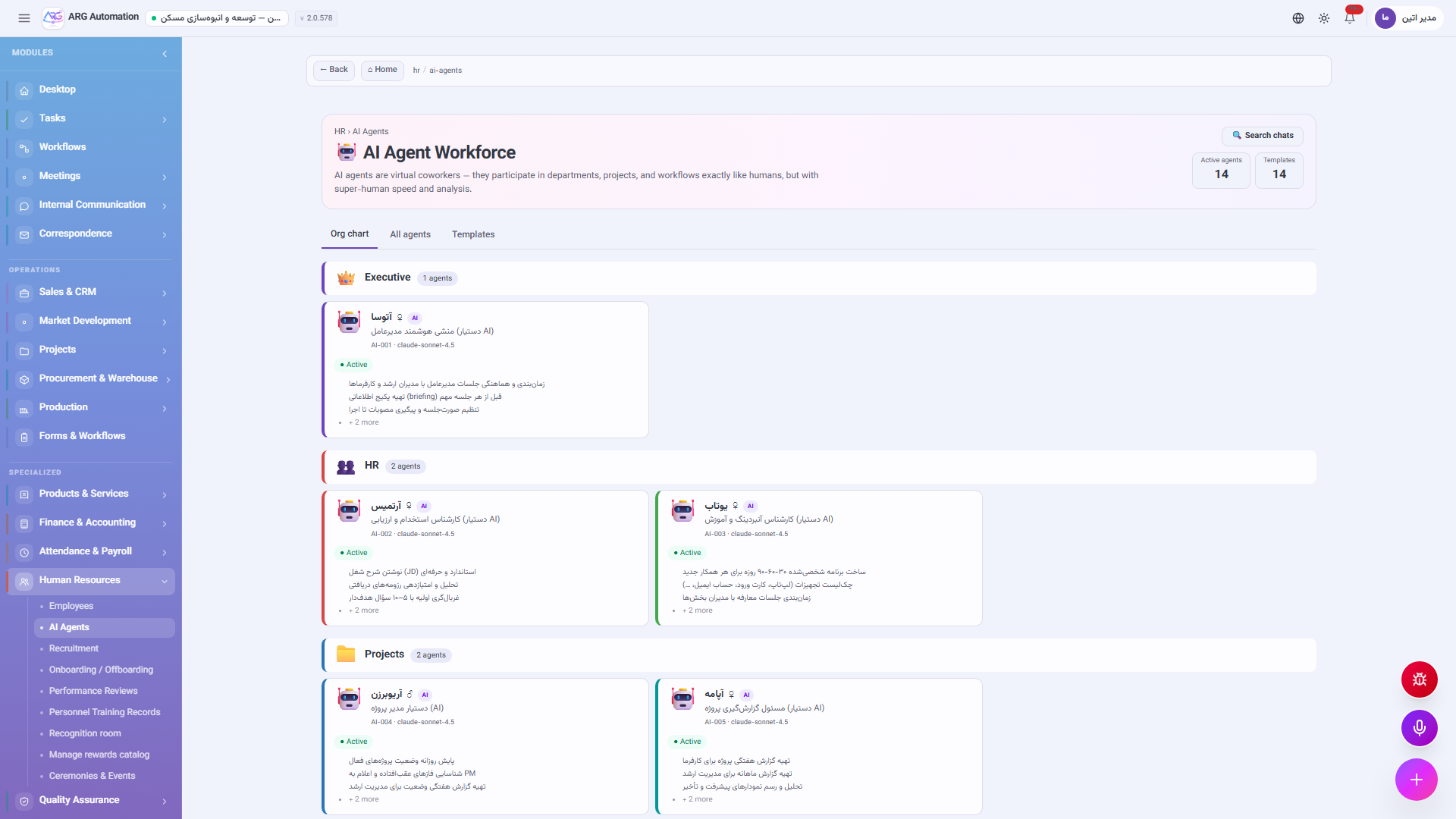The width and height of the screenshot is (1456, 819).
Task: Collapse the MODULES sidebar
Action: click(x=165, y=53)
